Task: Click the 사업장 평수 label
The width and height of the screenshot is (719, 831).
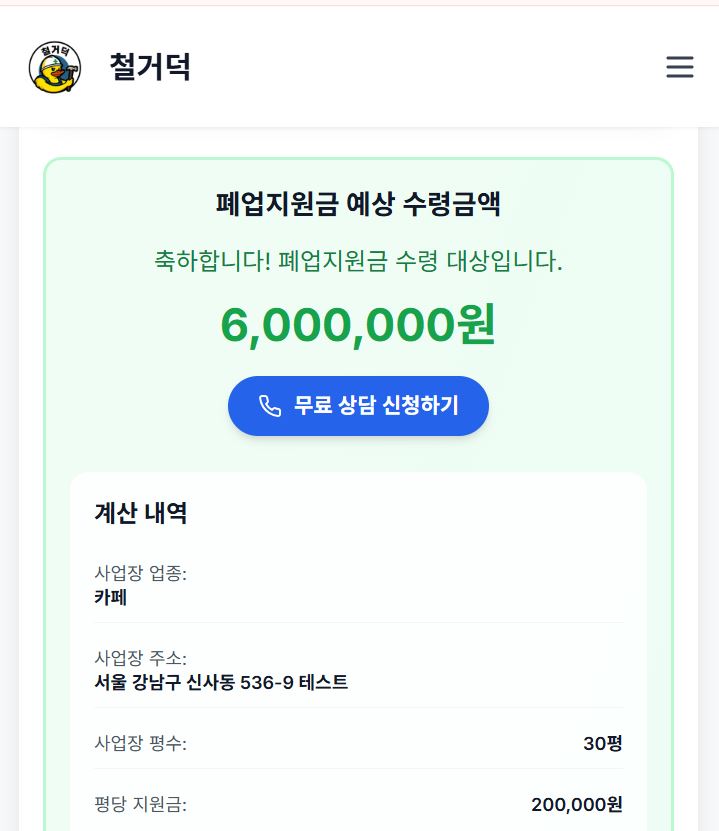Action: [141, 744]
